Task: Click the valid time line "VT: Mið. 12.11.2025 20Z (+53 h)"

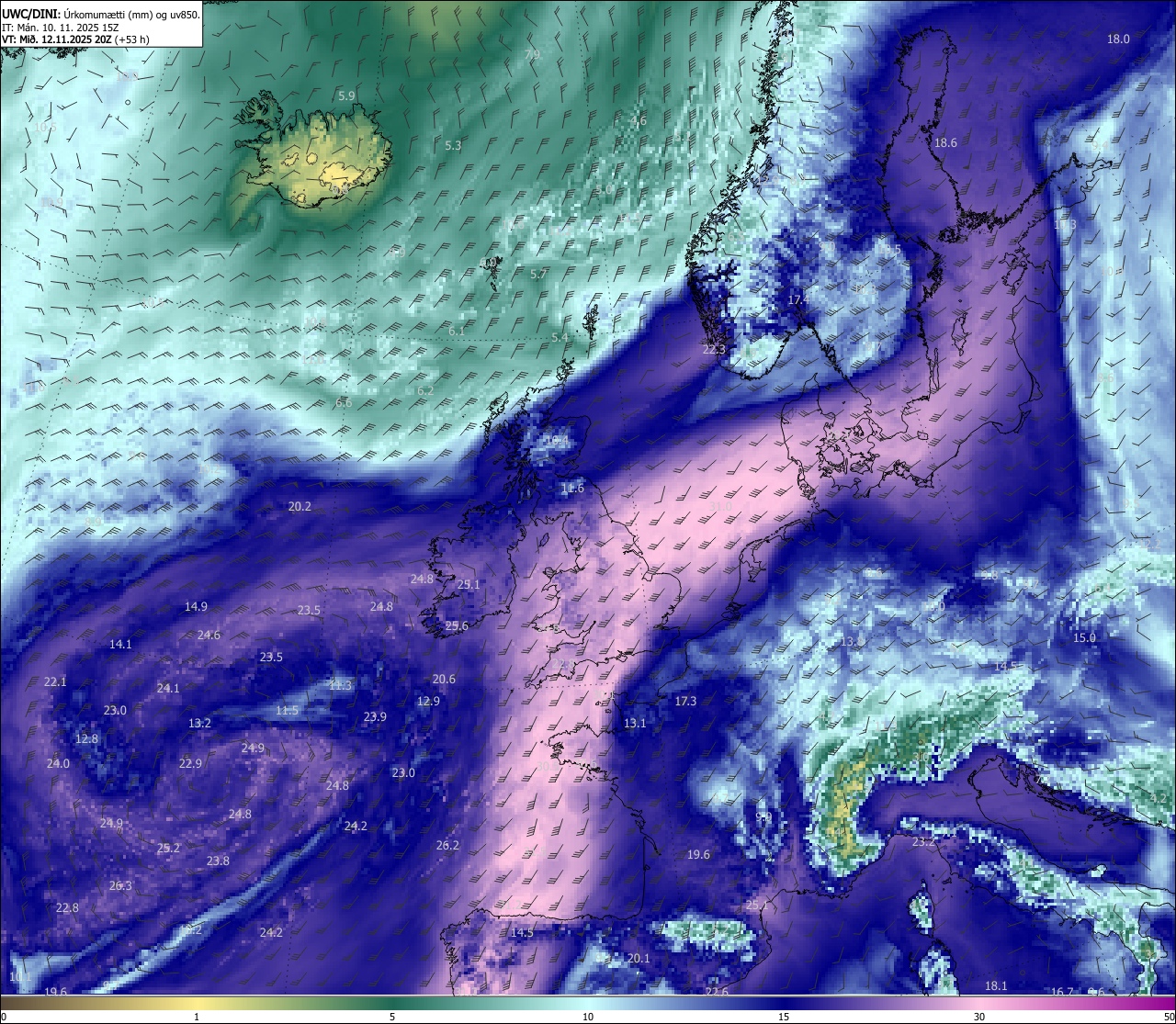Action: [76, 39]
